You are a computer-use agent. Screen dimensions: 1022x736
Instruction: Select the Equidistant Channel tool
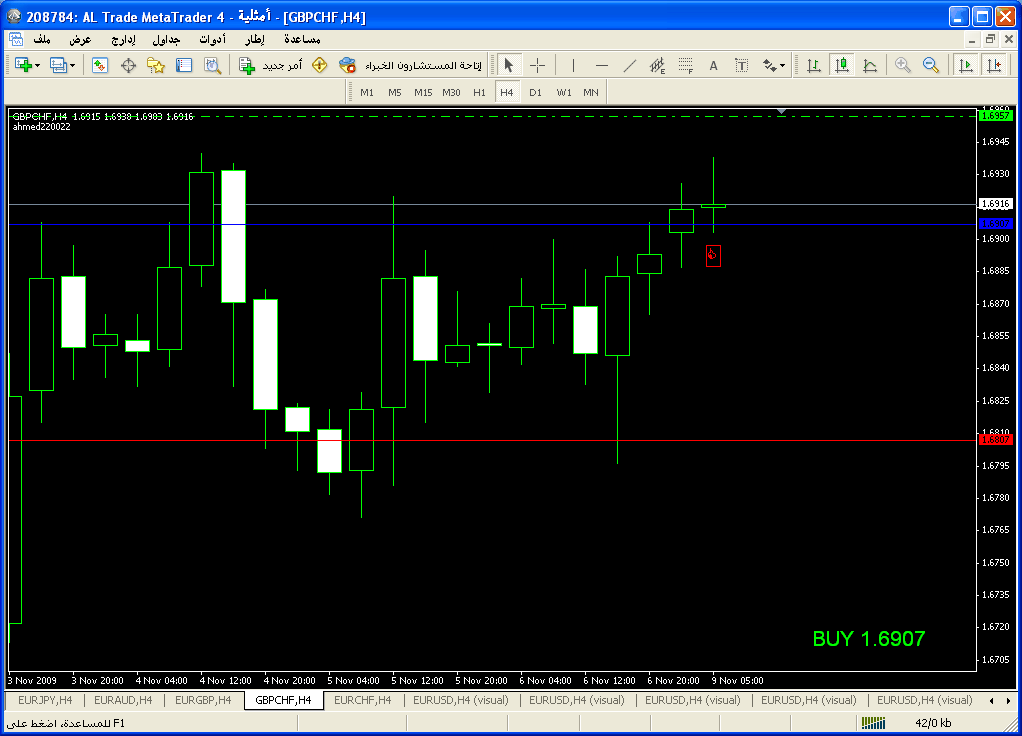(657, 65)
